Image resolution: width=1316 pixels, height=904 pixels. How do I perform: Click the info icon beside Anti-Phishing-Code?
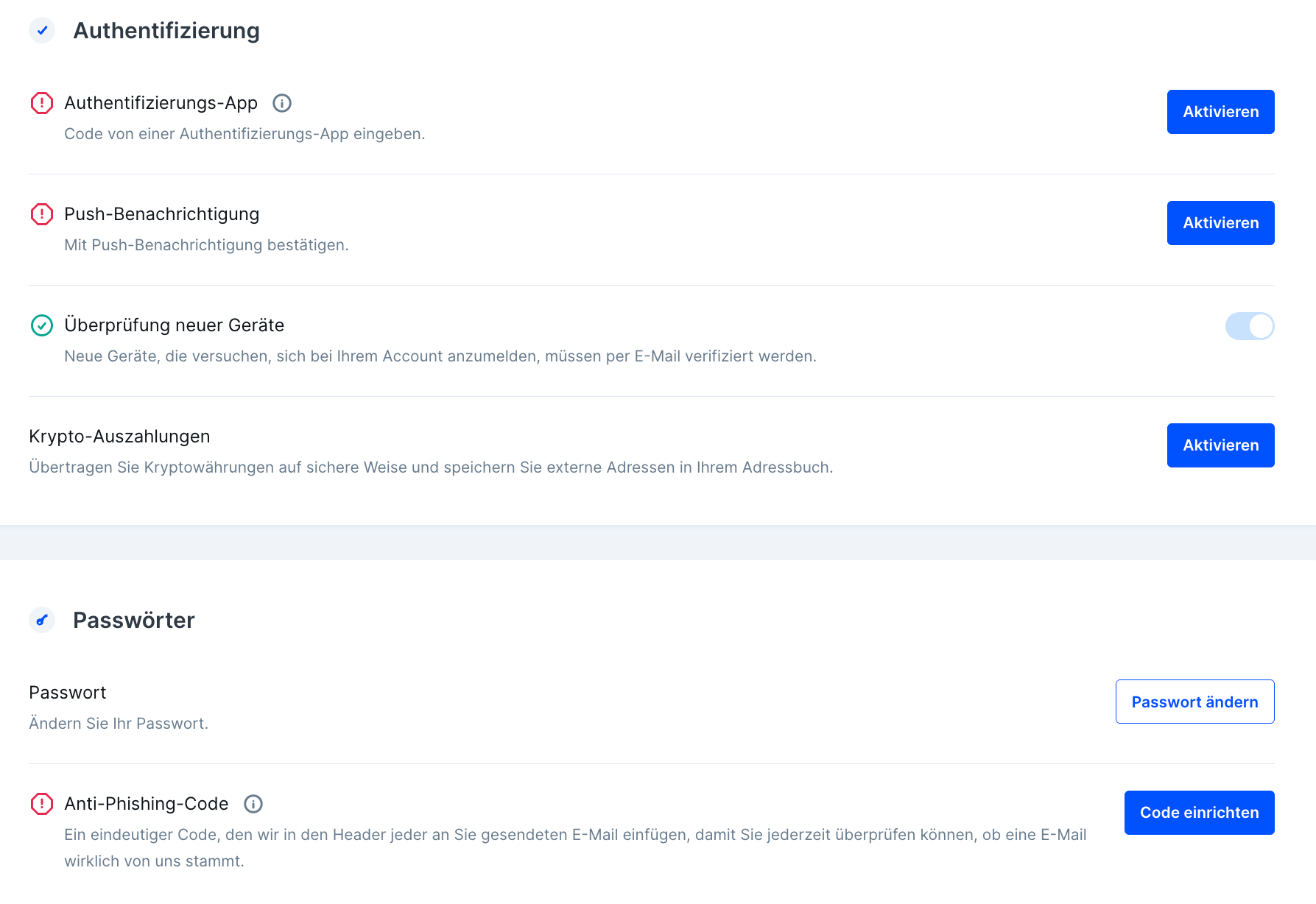click(x=253, y=804)
